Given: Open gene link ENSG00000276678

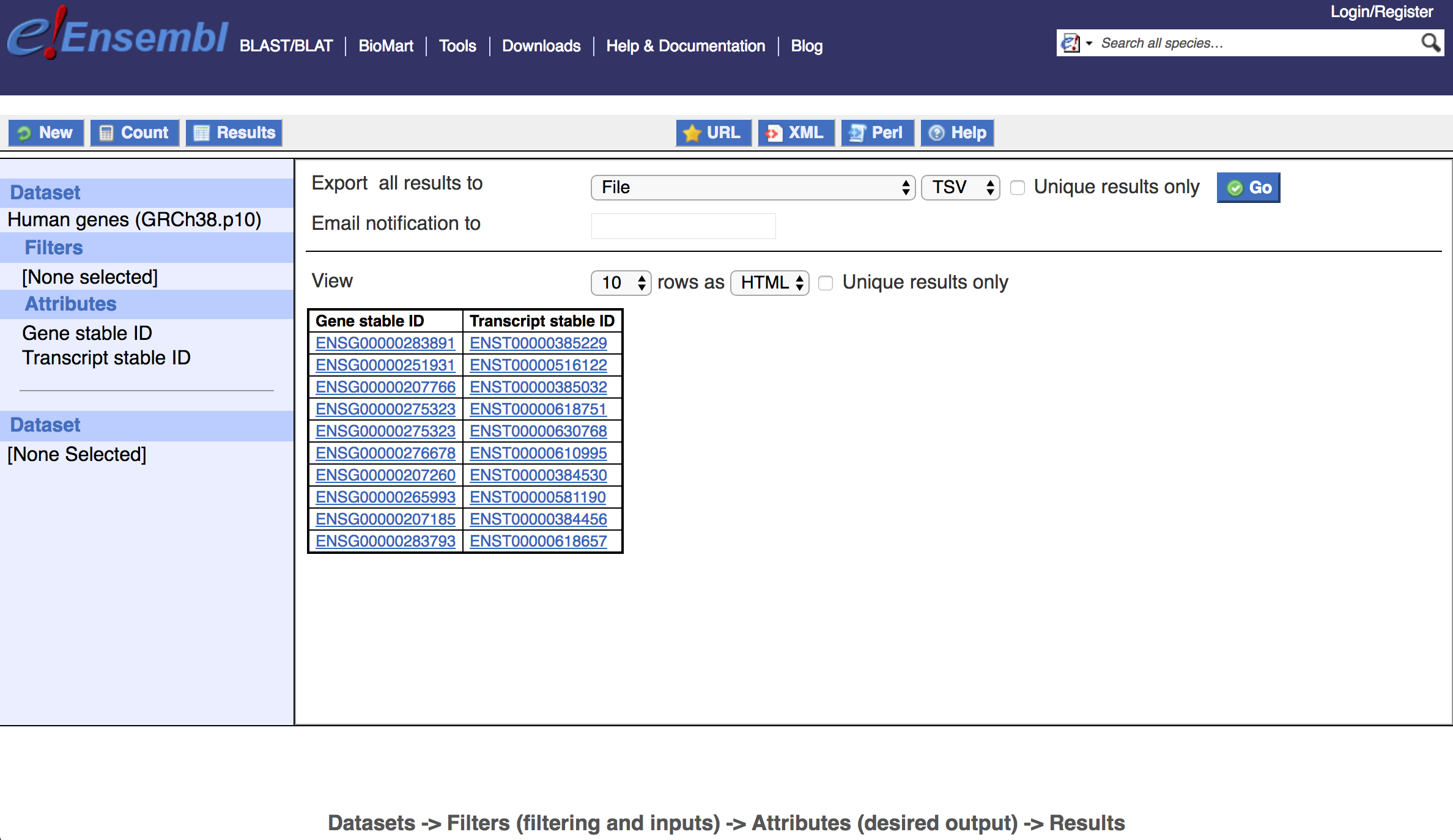Looking at the screenshot, I should (x=385, y=453).
